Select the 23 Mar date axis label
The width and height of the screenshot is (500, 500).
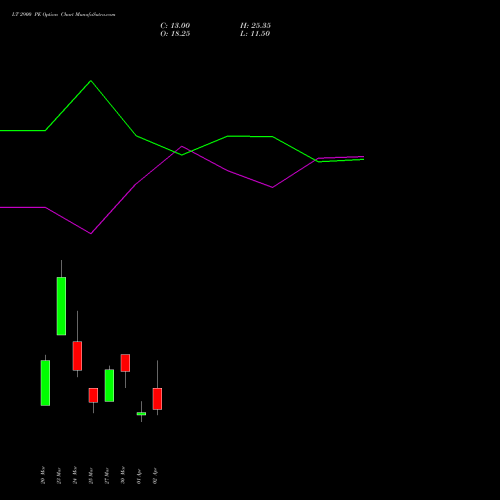click(59, 476)
